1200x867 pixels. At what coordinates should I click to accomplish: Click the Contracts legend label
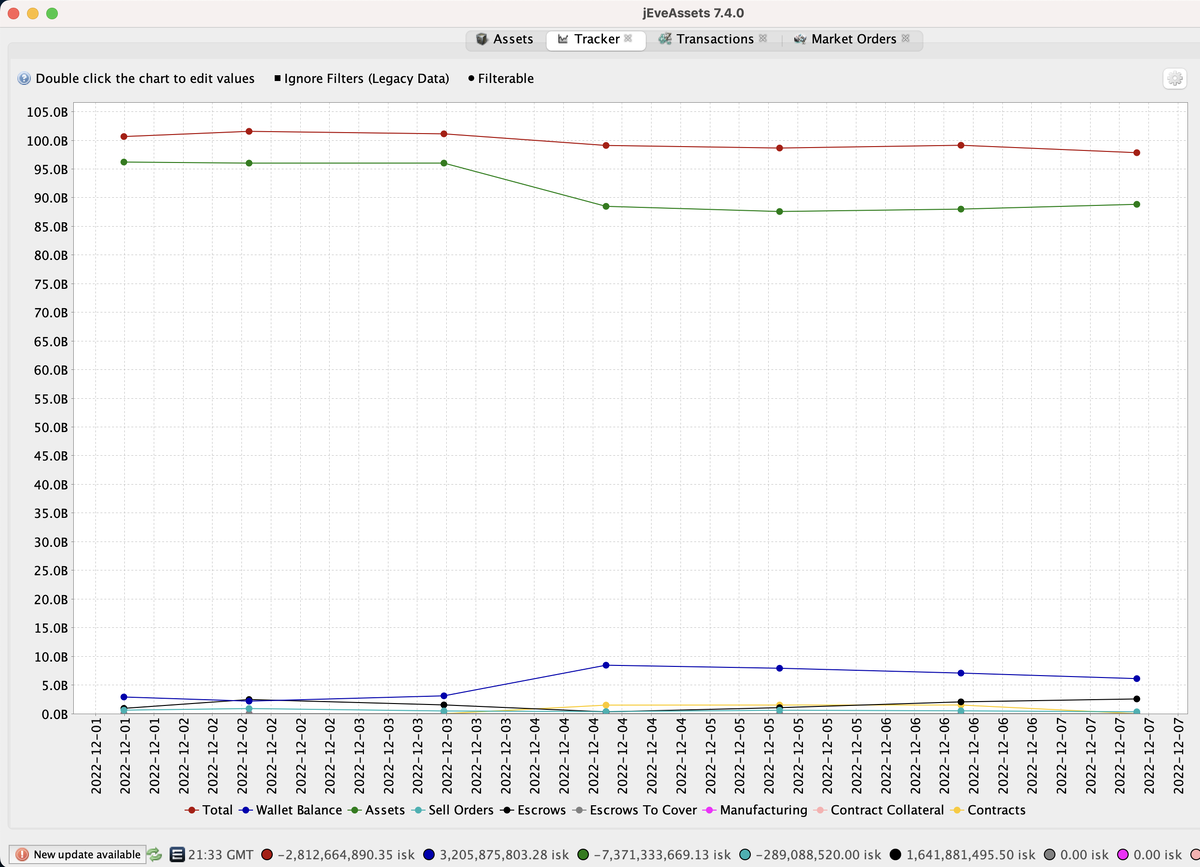coord(996,810)
